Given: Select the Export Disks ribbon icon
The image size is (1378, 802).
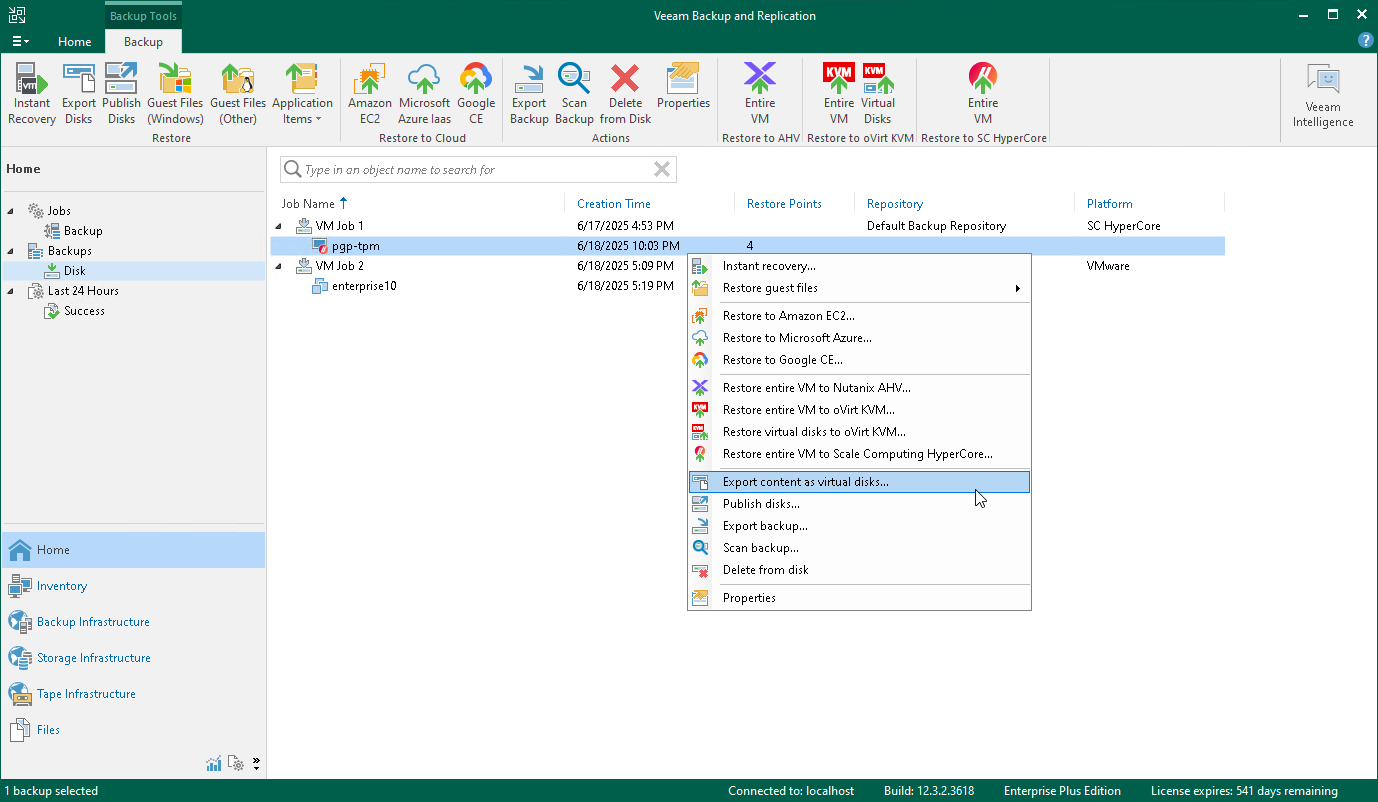Looking at the screenshot, I should pyautogui.click(x=78, y=90).
